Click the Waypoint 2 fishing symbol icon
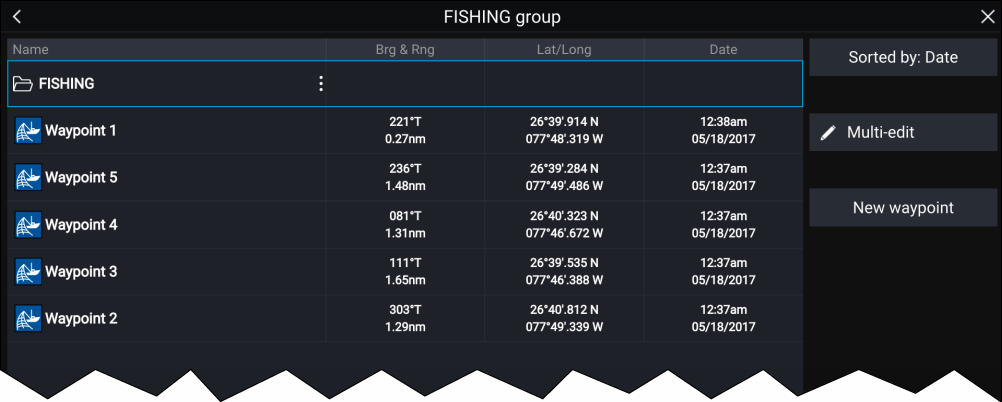The height and width of the screenshot is (402, 1002). (x=28, y=318)
